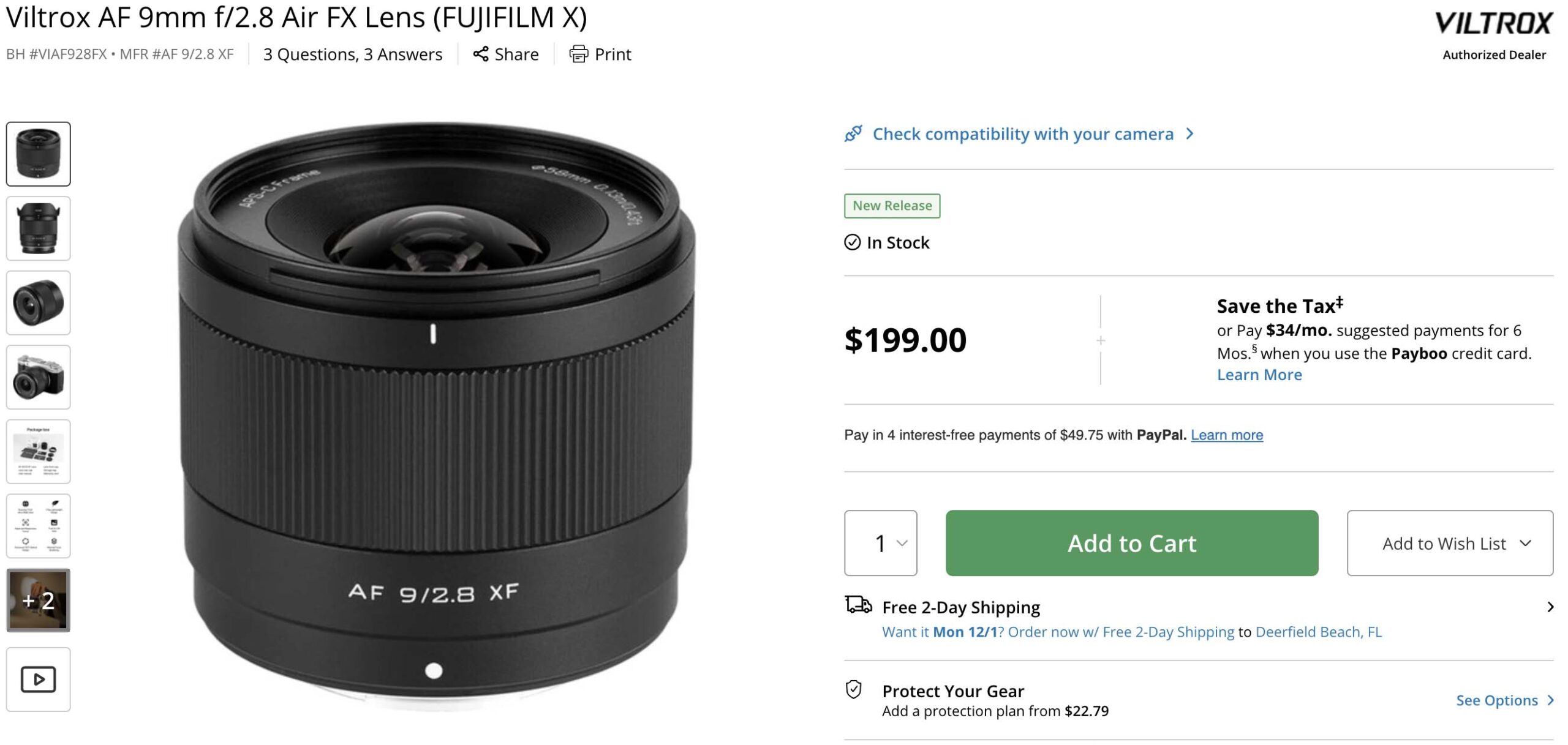Click the Print icon
Viewport: 1568px width, 745px height.
click(x=578, y=54)
